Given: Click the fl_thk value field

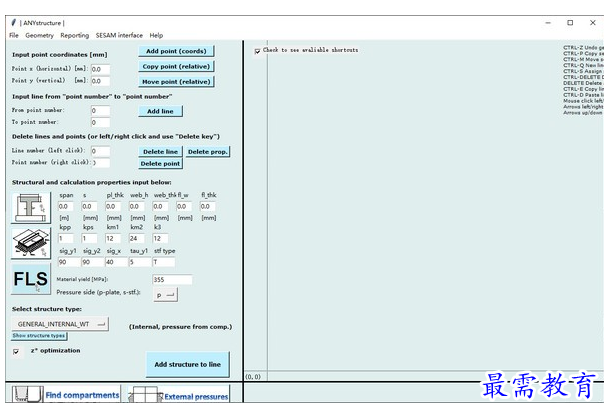Looking at the screenshot, I should (207, 207).
